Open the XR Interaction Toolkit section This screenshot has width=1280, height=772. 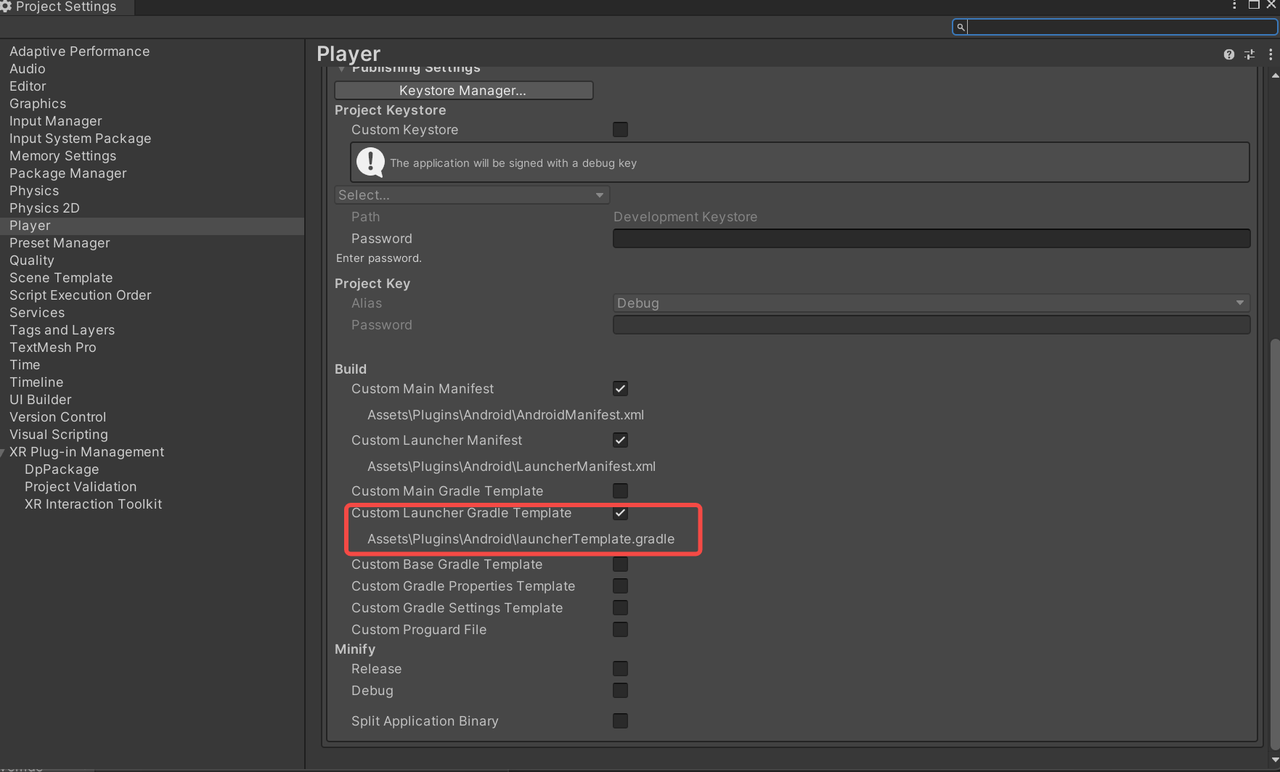[92, 504]
